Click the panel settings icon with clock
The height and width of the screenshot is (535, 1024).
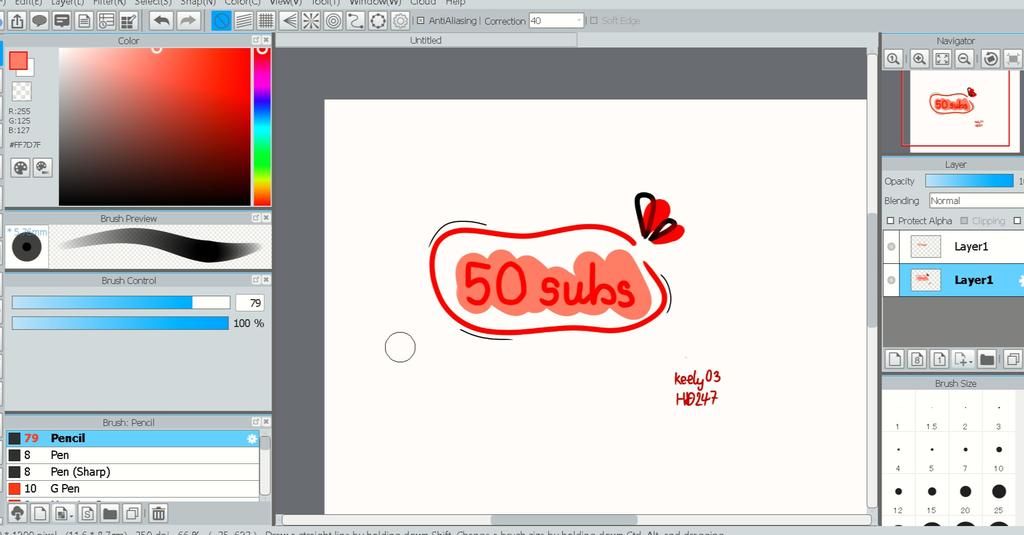106,21
